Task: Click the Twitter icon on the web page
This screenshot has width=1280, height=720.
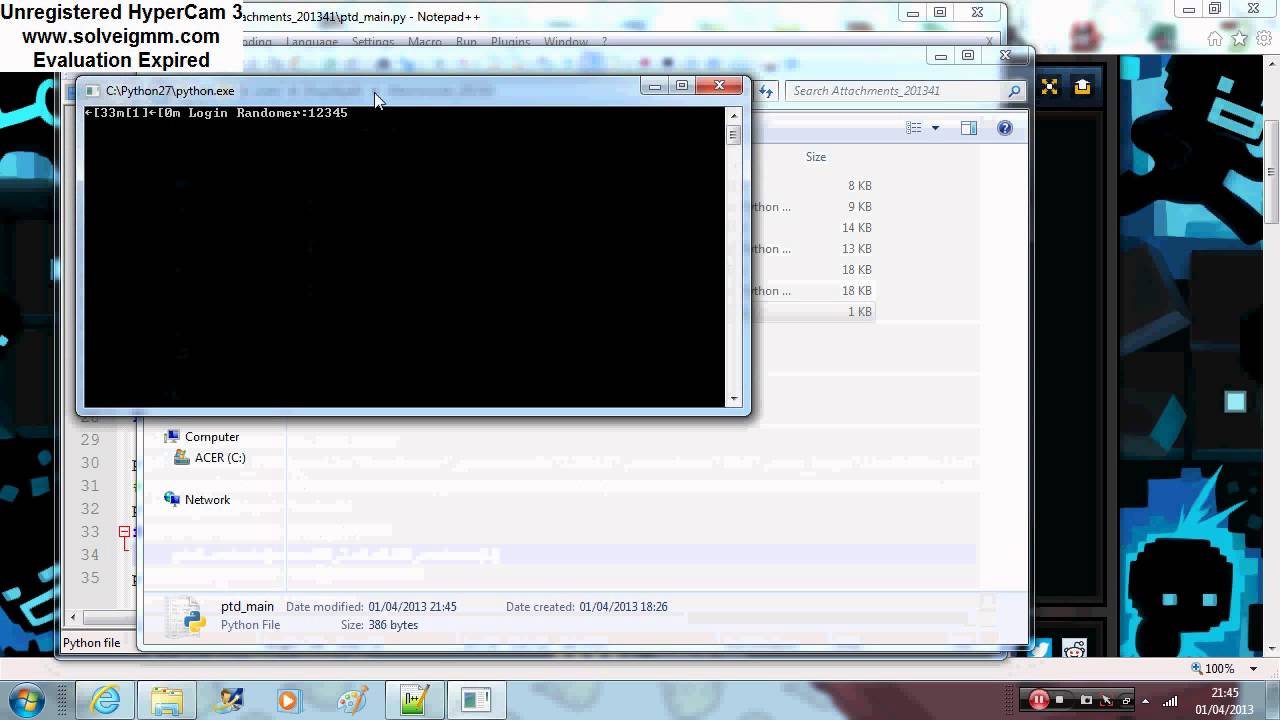Action: [x=1041, y=649]
